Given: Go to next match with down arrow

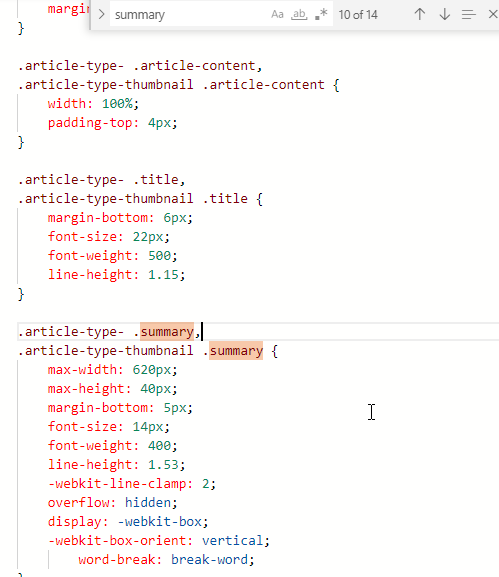Looking at the screenshot, I should [445, 15].
